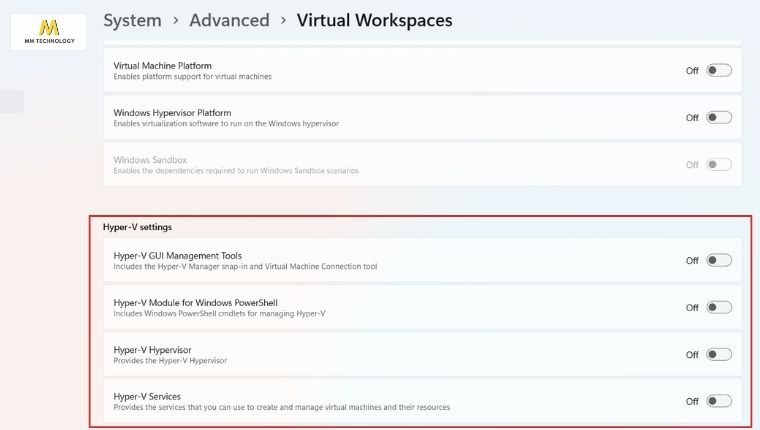Click 'Provides the Hyper-V Hypervisor' description
The image size is (760, 430).
[170, 361]
